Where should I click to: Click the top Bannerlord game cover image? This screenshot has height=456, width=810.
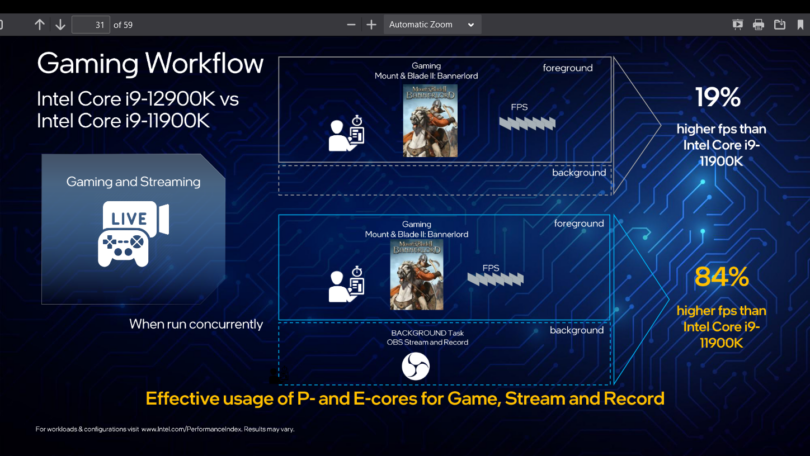[431, 120]
